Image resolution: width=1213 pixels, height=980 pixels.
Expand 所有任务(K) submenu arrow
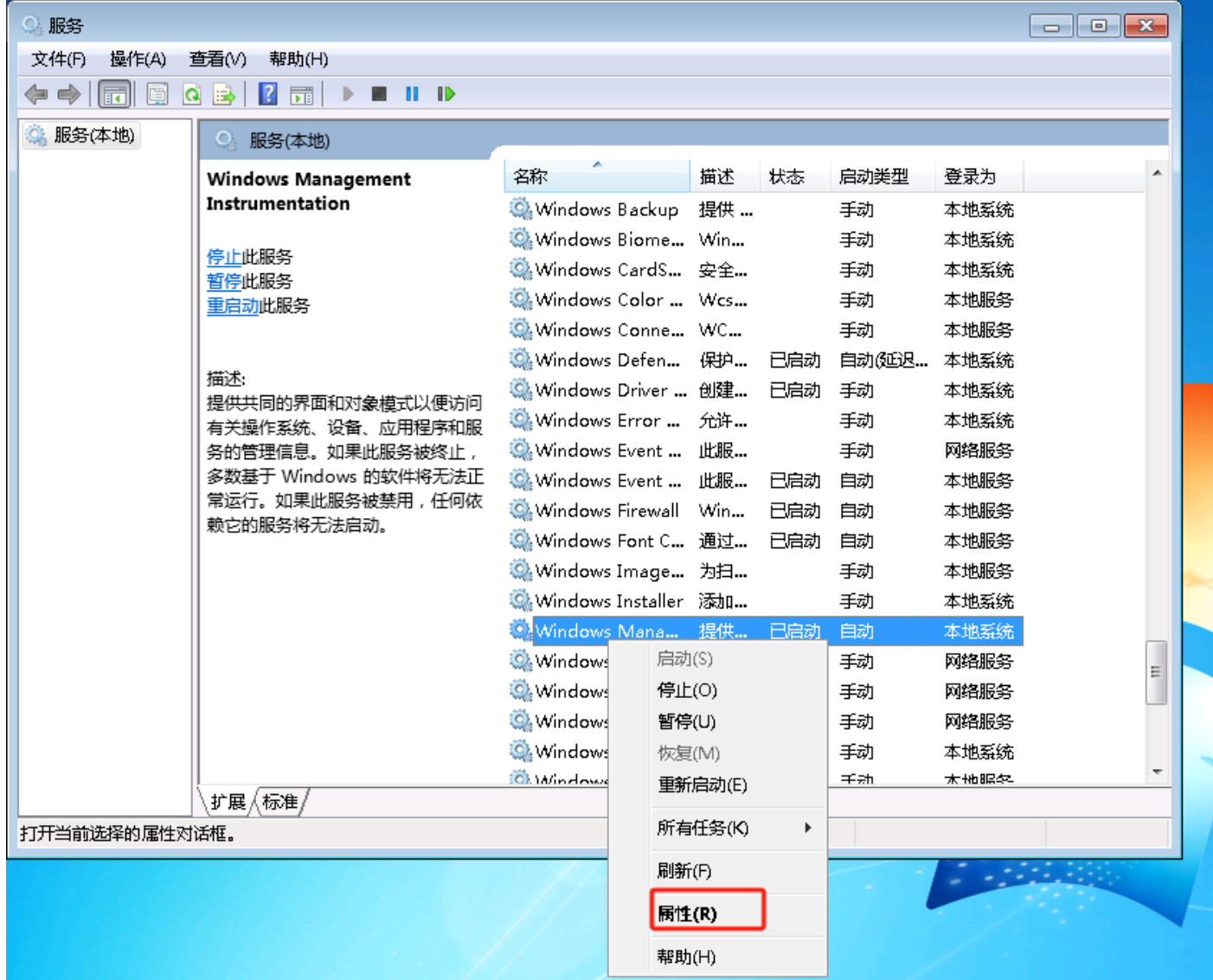pyautogui.click(x=807, y=828)
